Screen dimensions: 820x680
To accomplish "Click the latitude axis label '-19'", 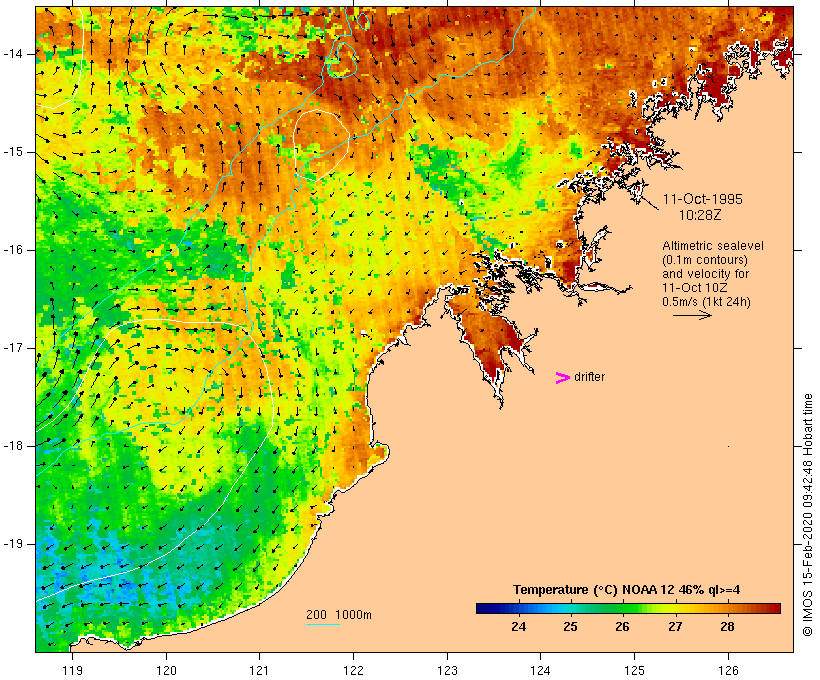I will (13, 544).
